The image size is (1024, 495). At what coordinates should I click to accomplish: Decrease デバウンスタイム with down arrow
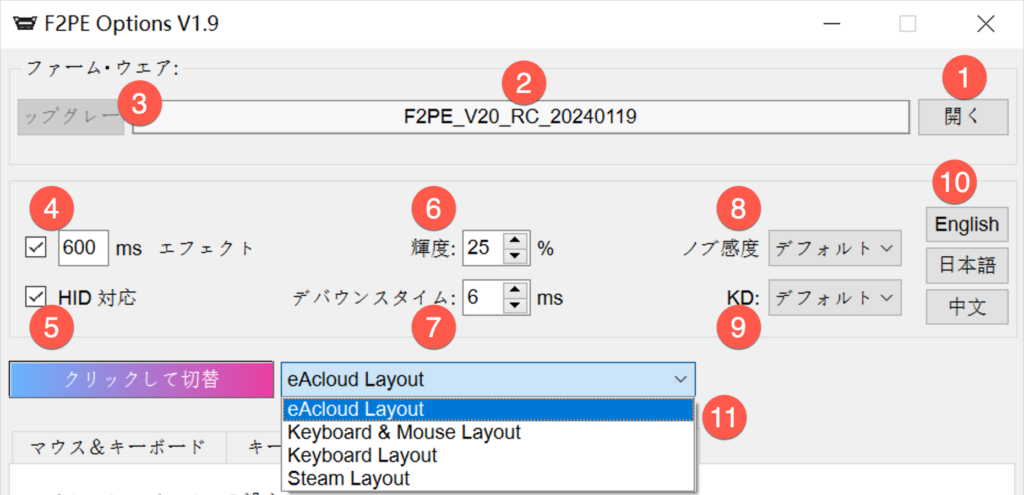(x=517, y=306)
